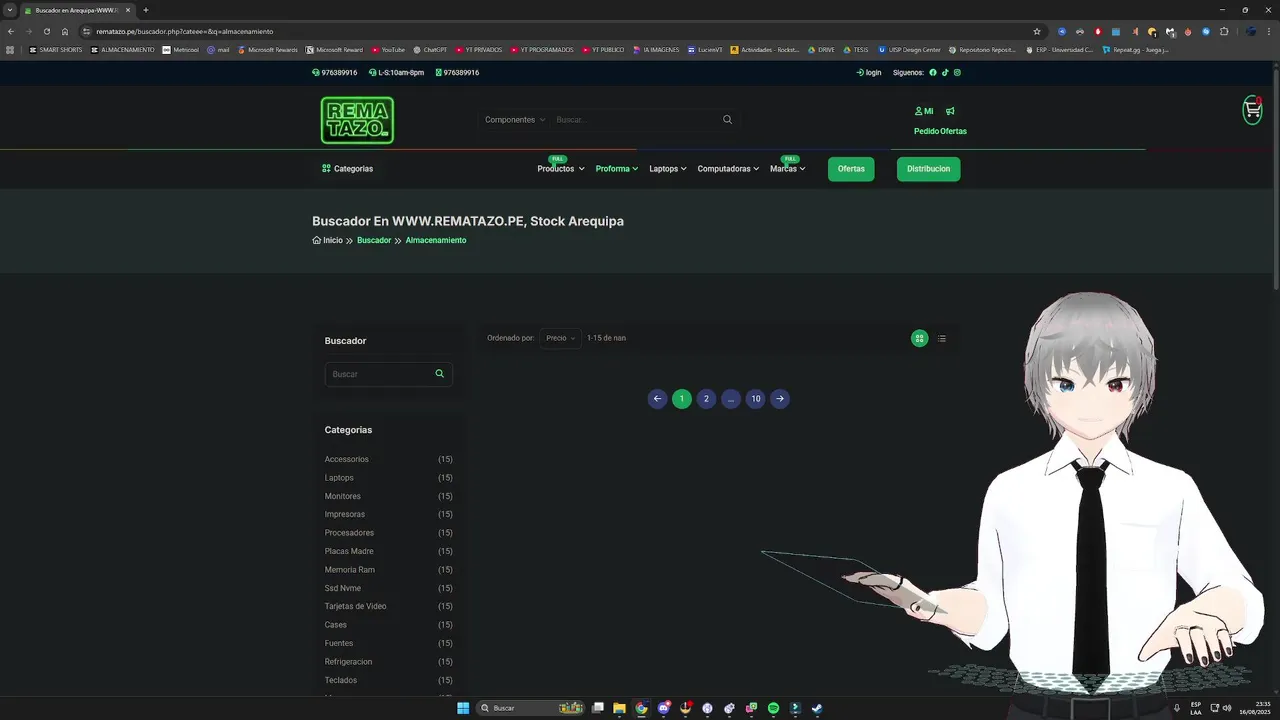The image size is (1280, 720).
Task: Click the REMATAZO logo
Action: 357,120
